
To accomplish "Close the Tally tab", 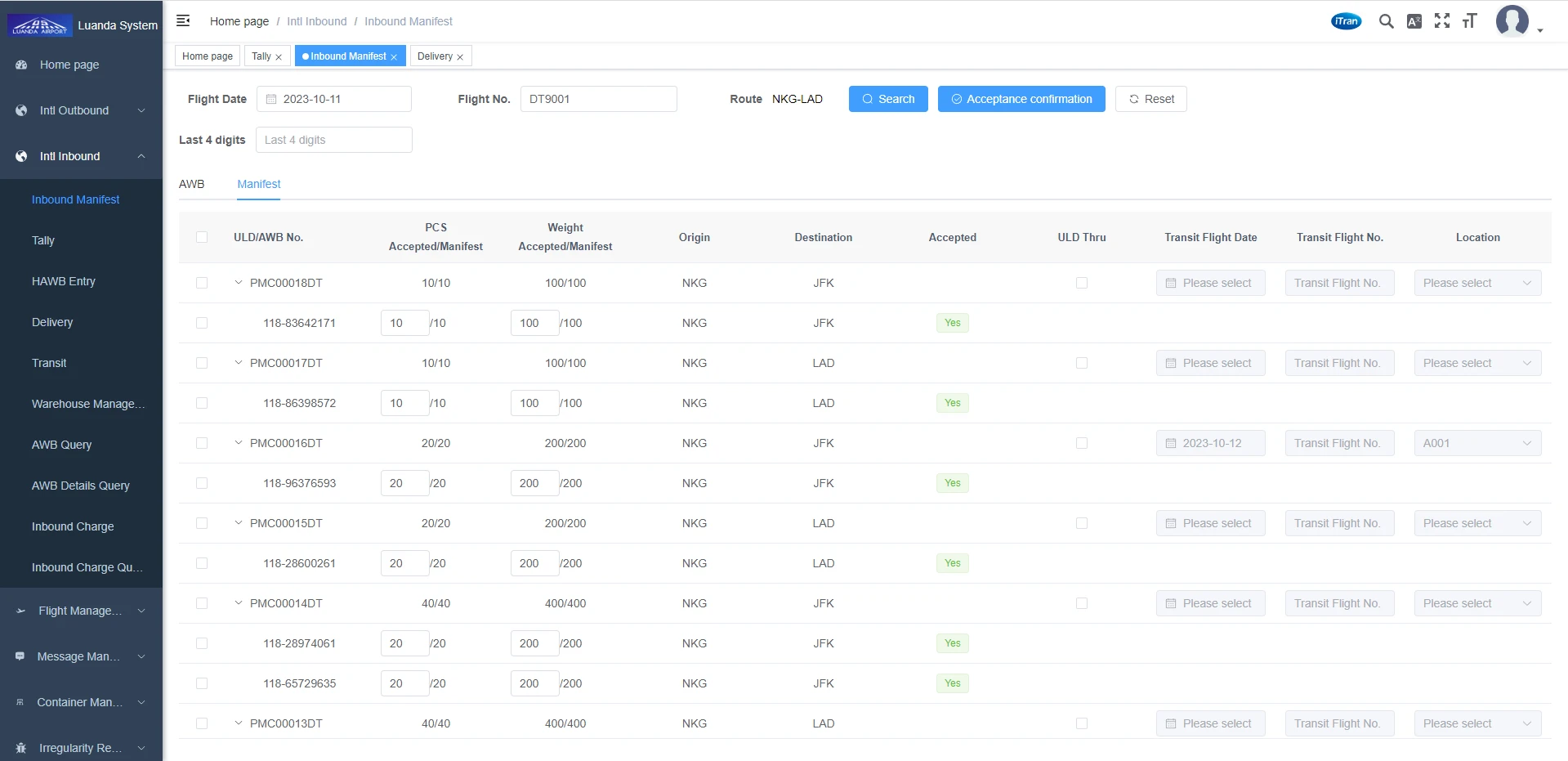I will tap(279, 57).
